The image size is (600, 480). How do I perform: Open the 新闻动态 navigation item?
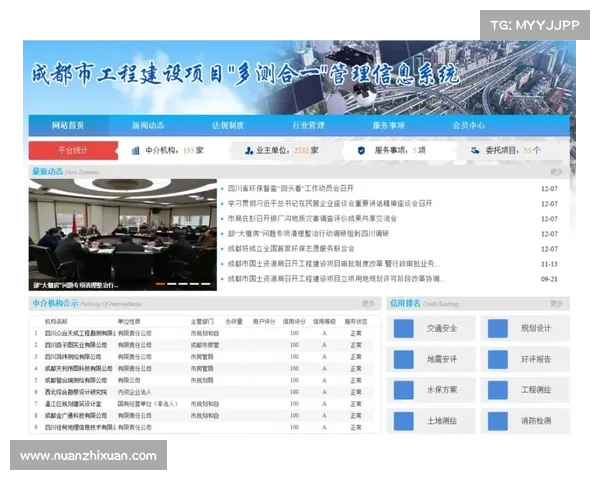pyautogui.click(x=148, y=125)
